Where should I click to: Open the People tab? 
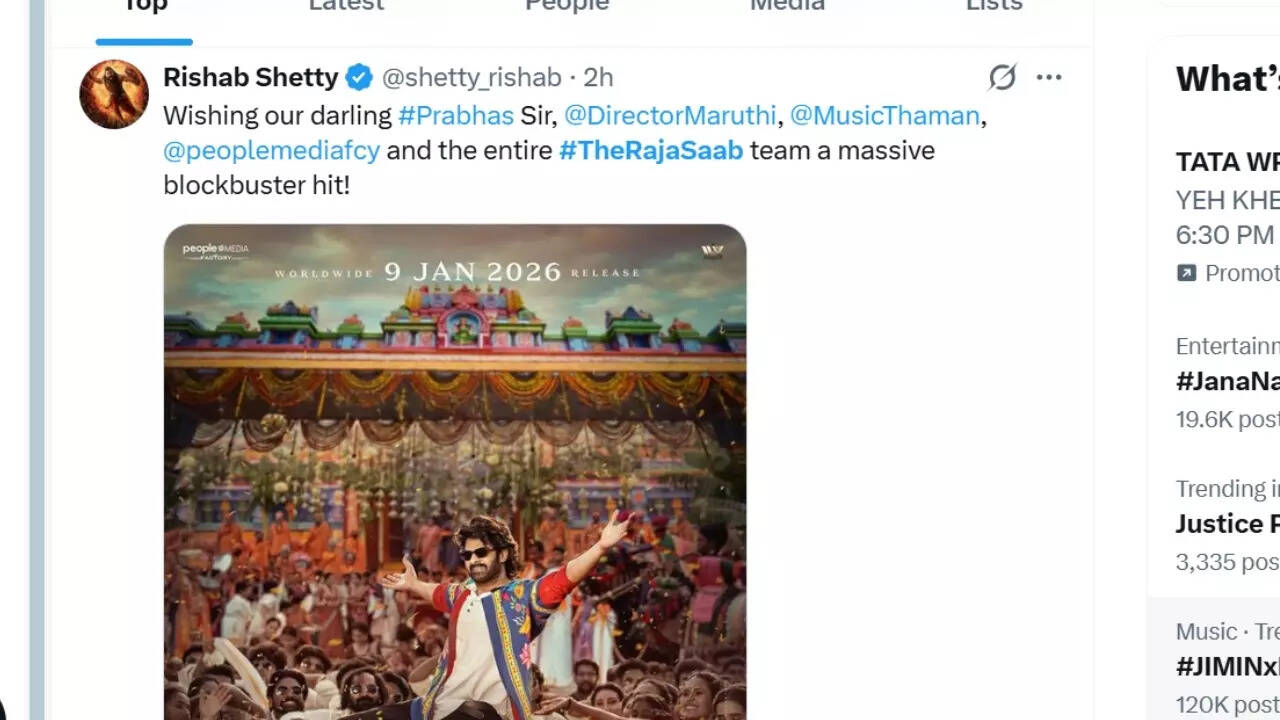tap(567, 6)
